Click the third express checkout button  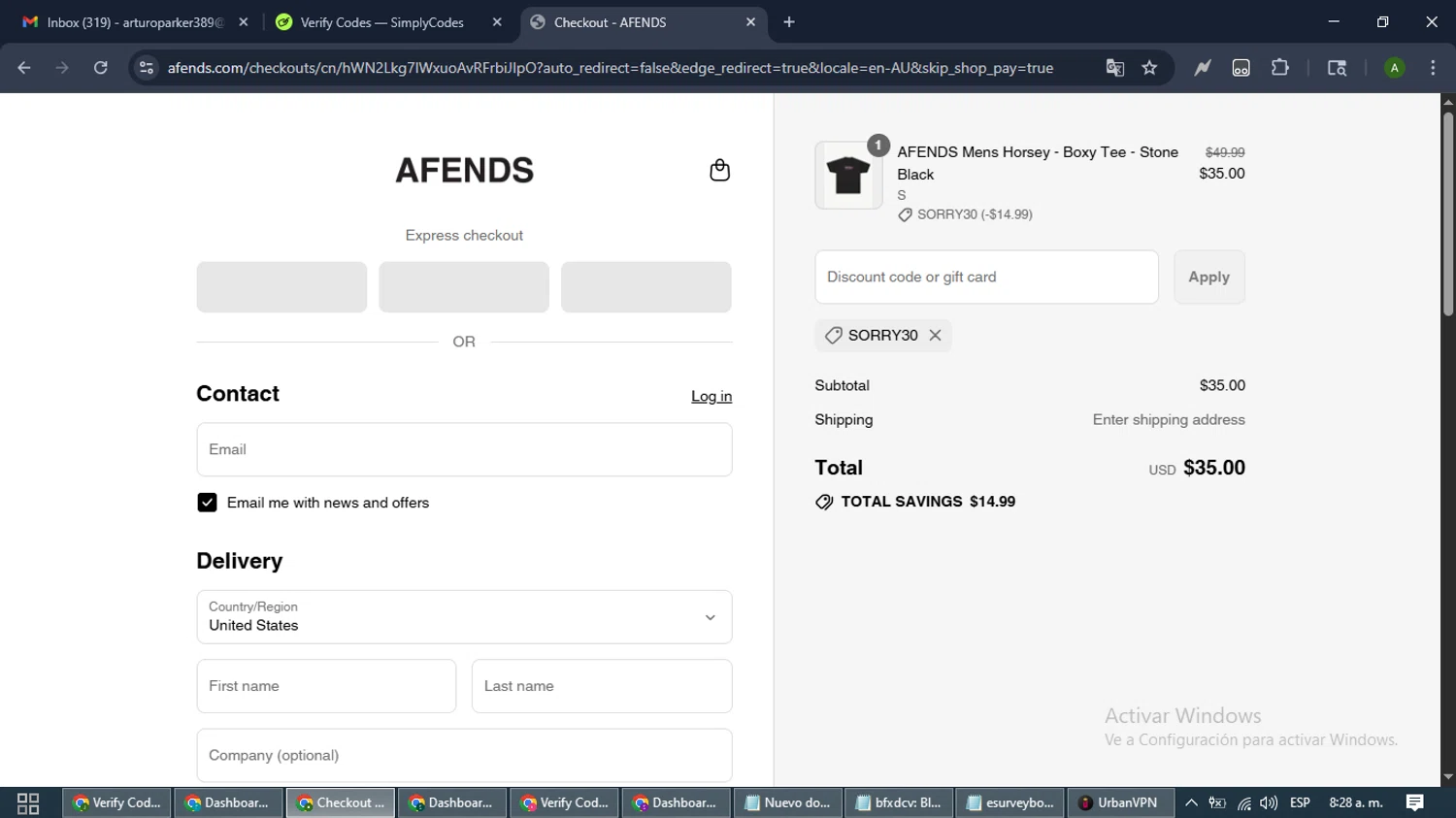click(646, 287)
